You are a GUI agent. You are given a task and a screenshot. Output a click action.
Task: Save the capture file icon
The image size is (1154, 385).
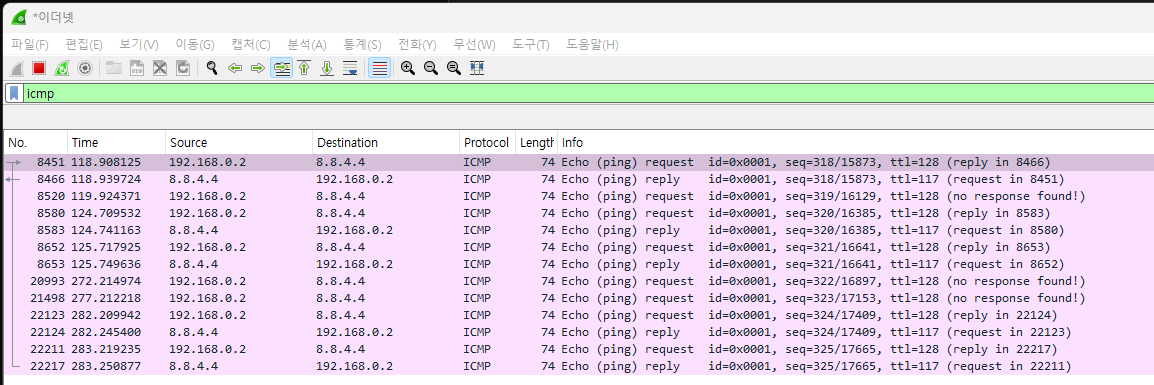[137, 68]
